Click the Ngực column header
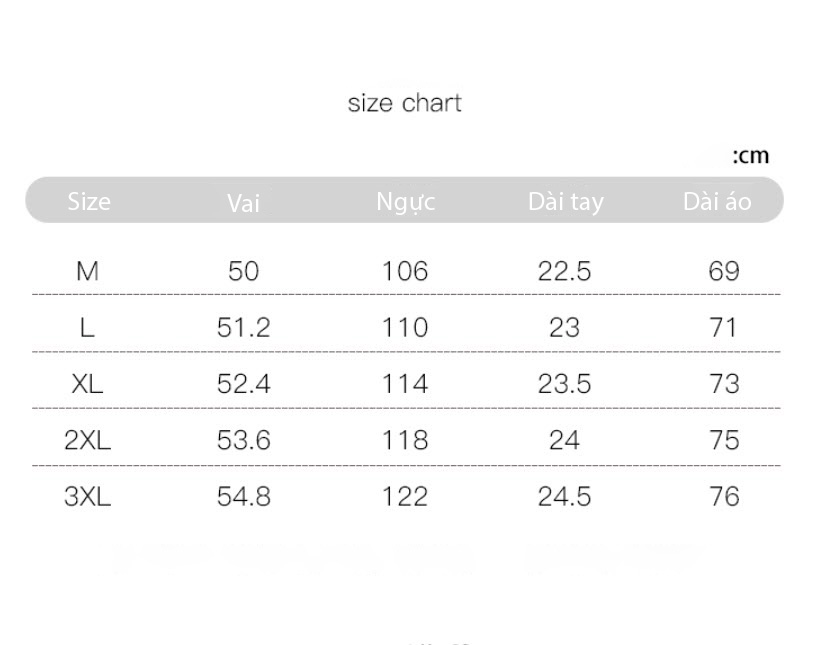This screenshot has height=645, width=813. pyautogui.click(x=405, y=202)
